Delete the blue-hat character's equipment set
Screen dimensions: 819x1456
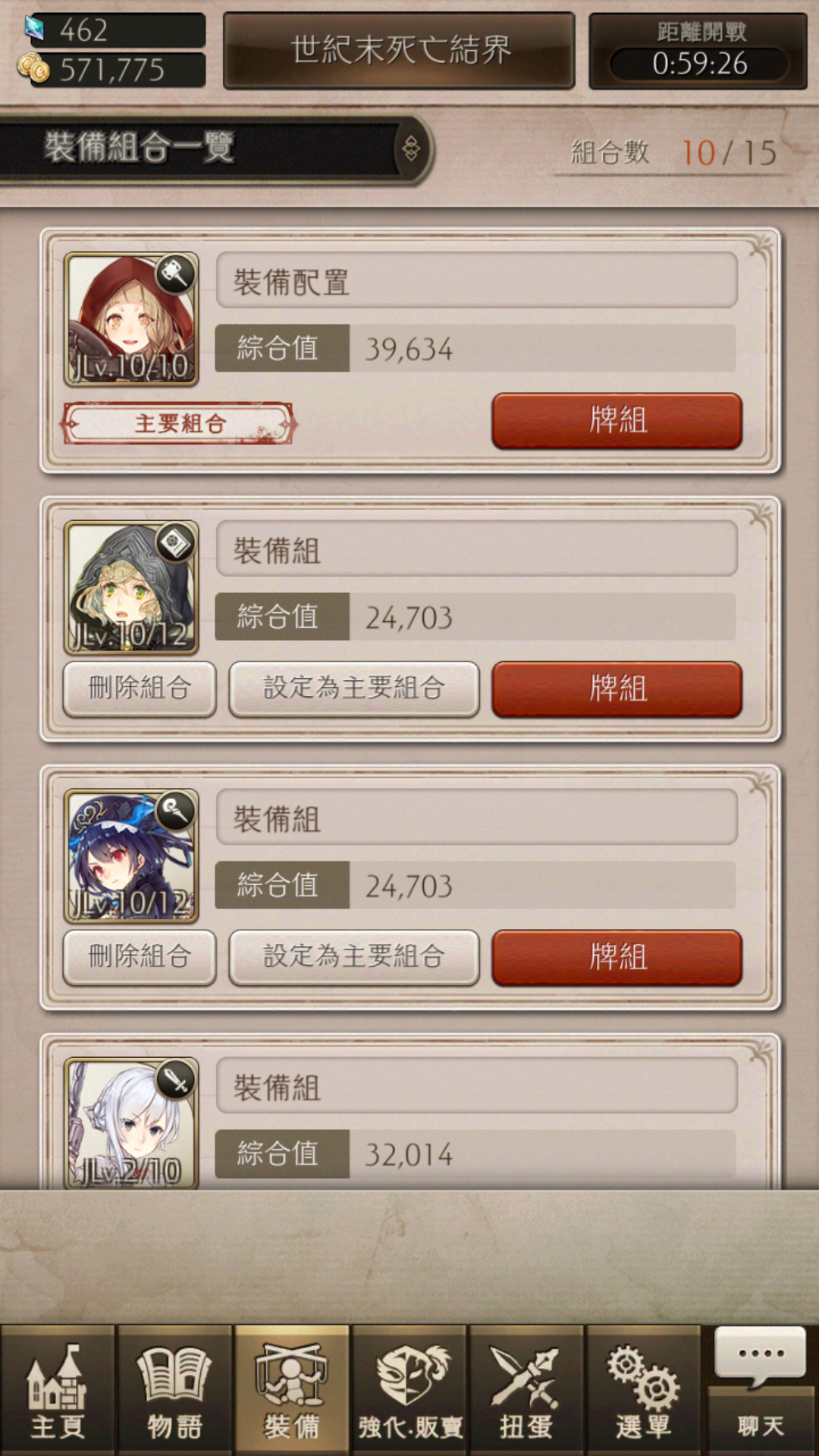(140, 957)
